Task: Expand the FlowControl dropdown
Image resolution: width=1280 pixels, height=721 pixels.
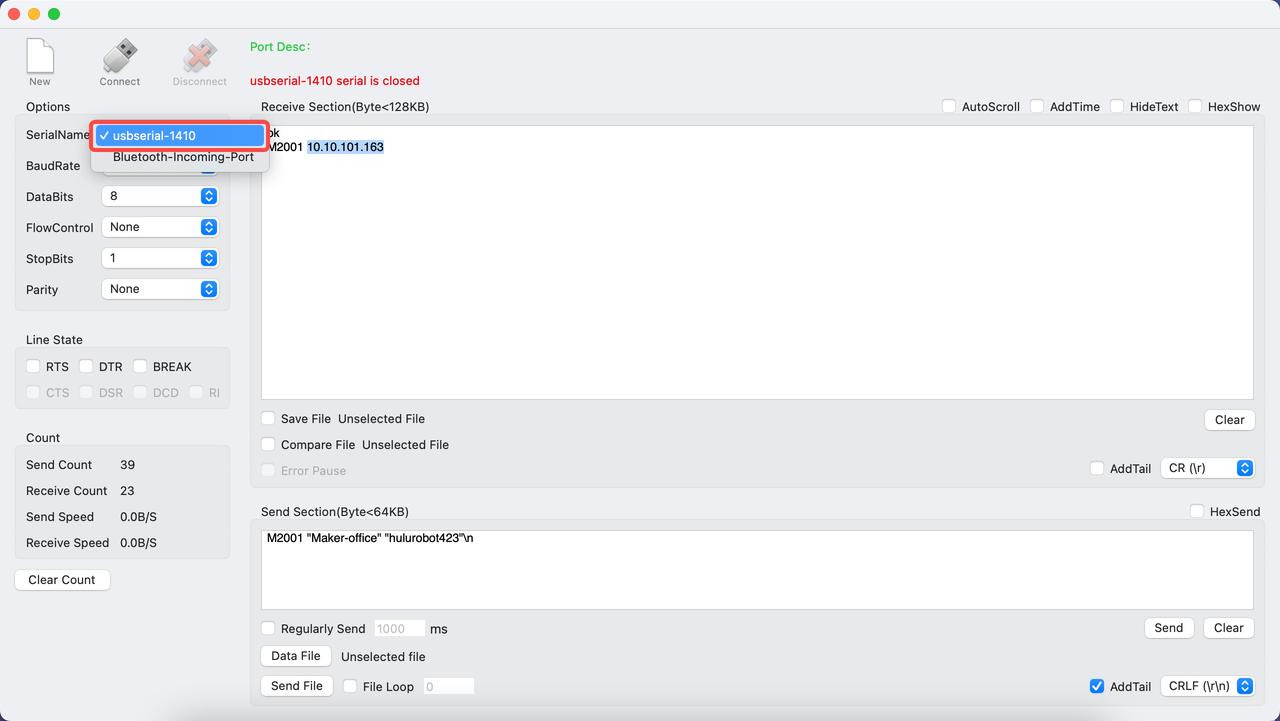Action: pyautogui.click(x=160, y=227)
